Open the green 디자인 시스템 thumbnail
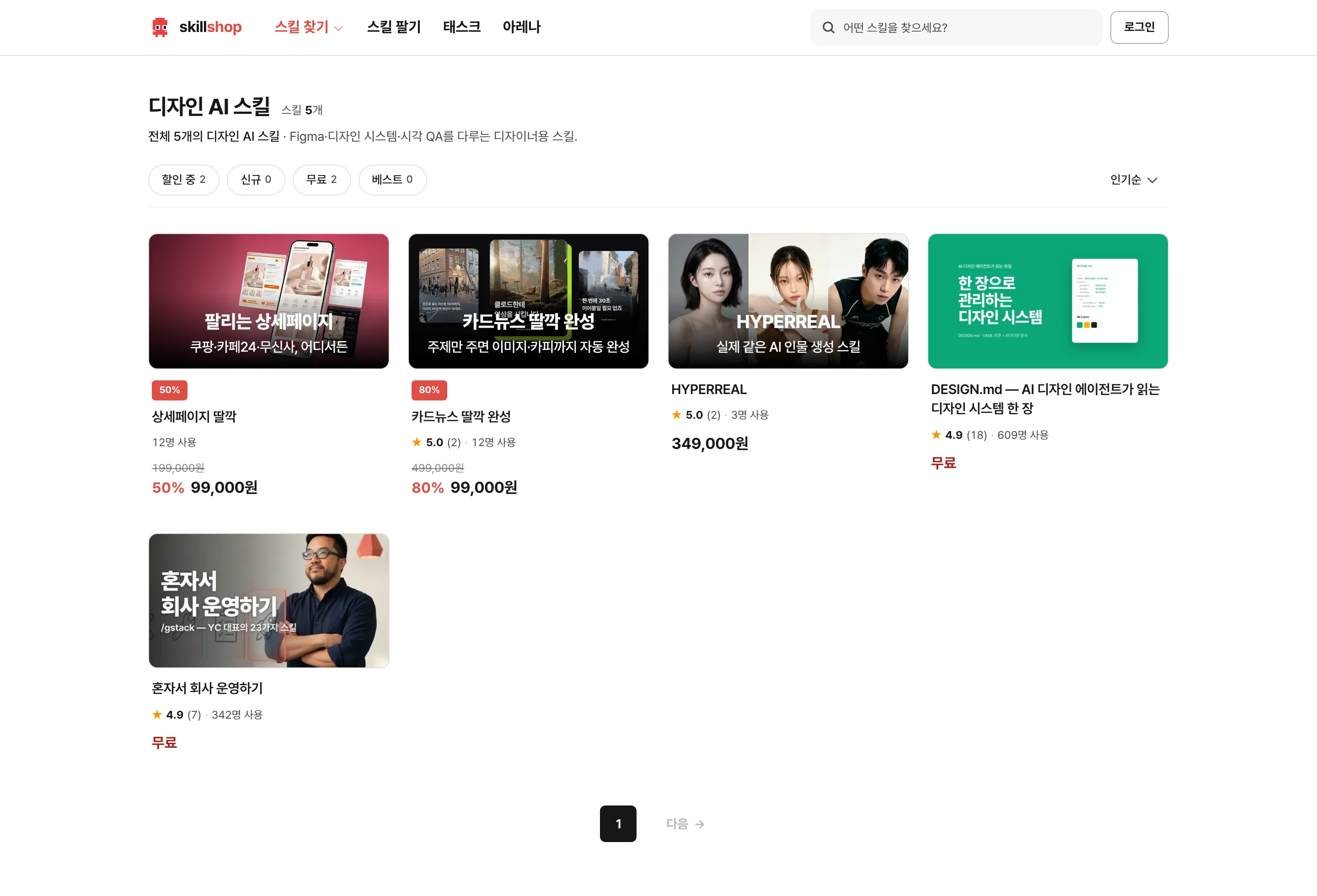The image size is (1317, 896). [1048, 301]
